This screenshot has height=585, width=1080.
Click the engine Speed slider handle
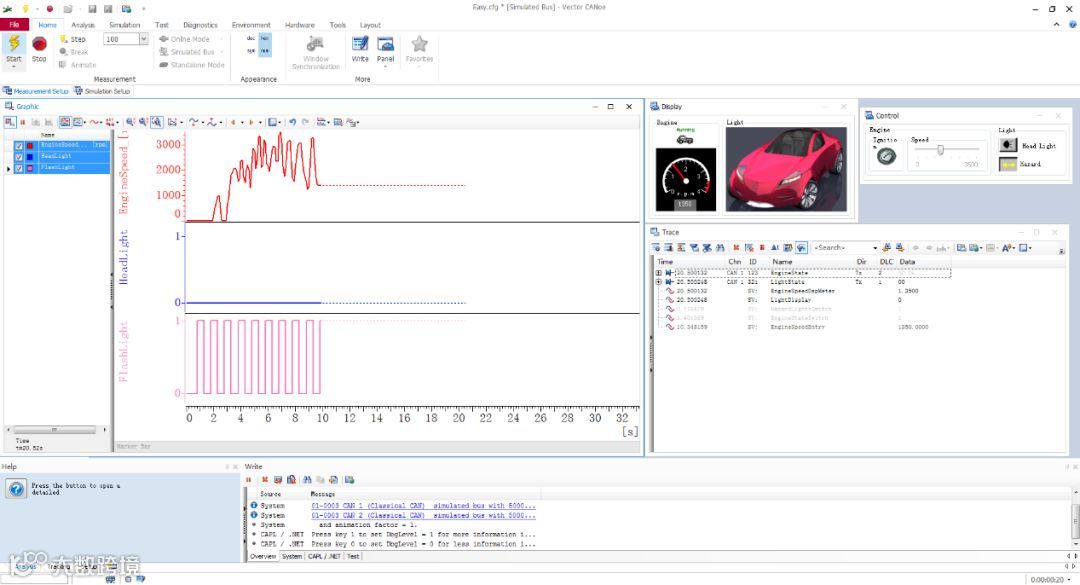pos(941,150)
